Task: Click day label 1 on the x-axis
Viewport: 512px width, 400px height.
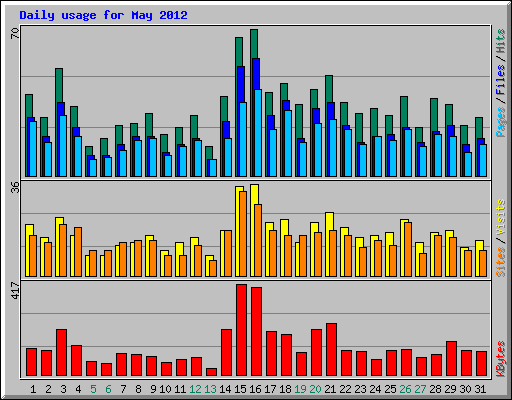Action: (33, 389)
